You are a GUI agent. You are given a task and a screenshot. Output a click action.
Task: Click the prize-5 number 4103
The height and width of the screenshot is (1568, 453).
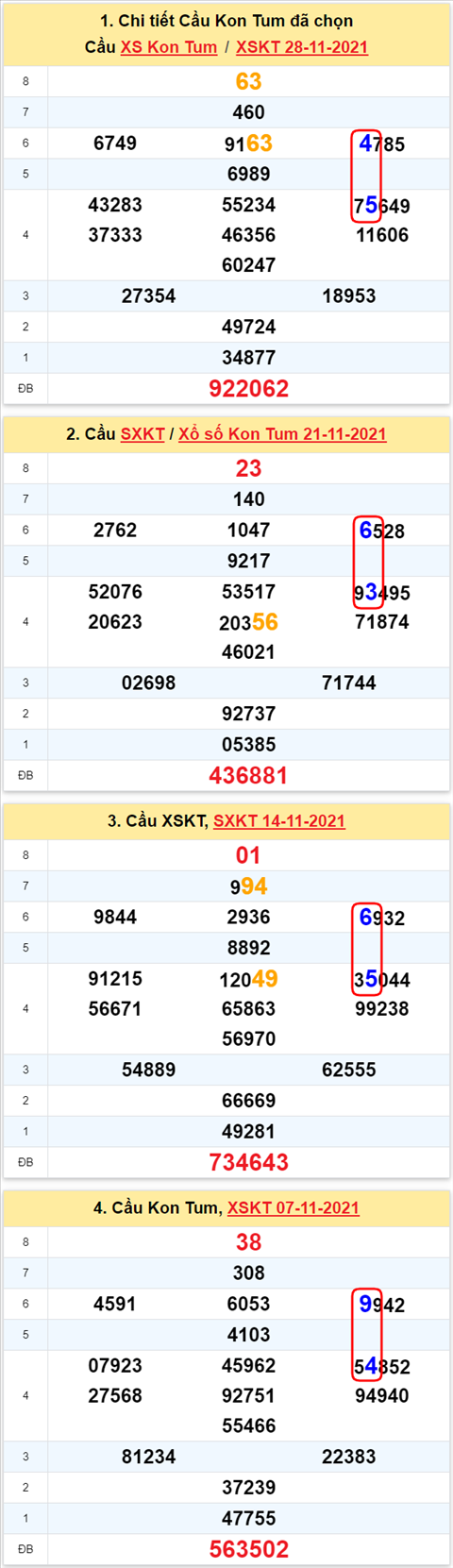249,1335
